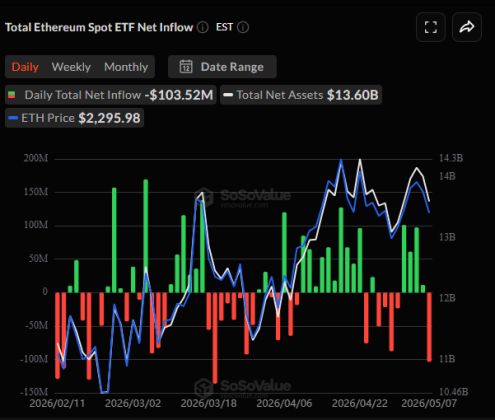Open the Date Range picker
The image size is (495, 420).
[x=222, y=67]
